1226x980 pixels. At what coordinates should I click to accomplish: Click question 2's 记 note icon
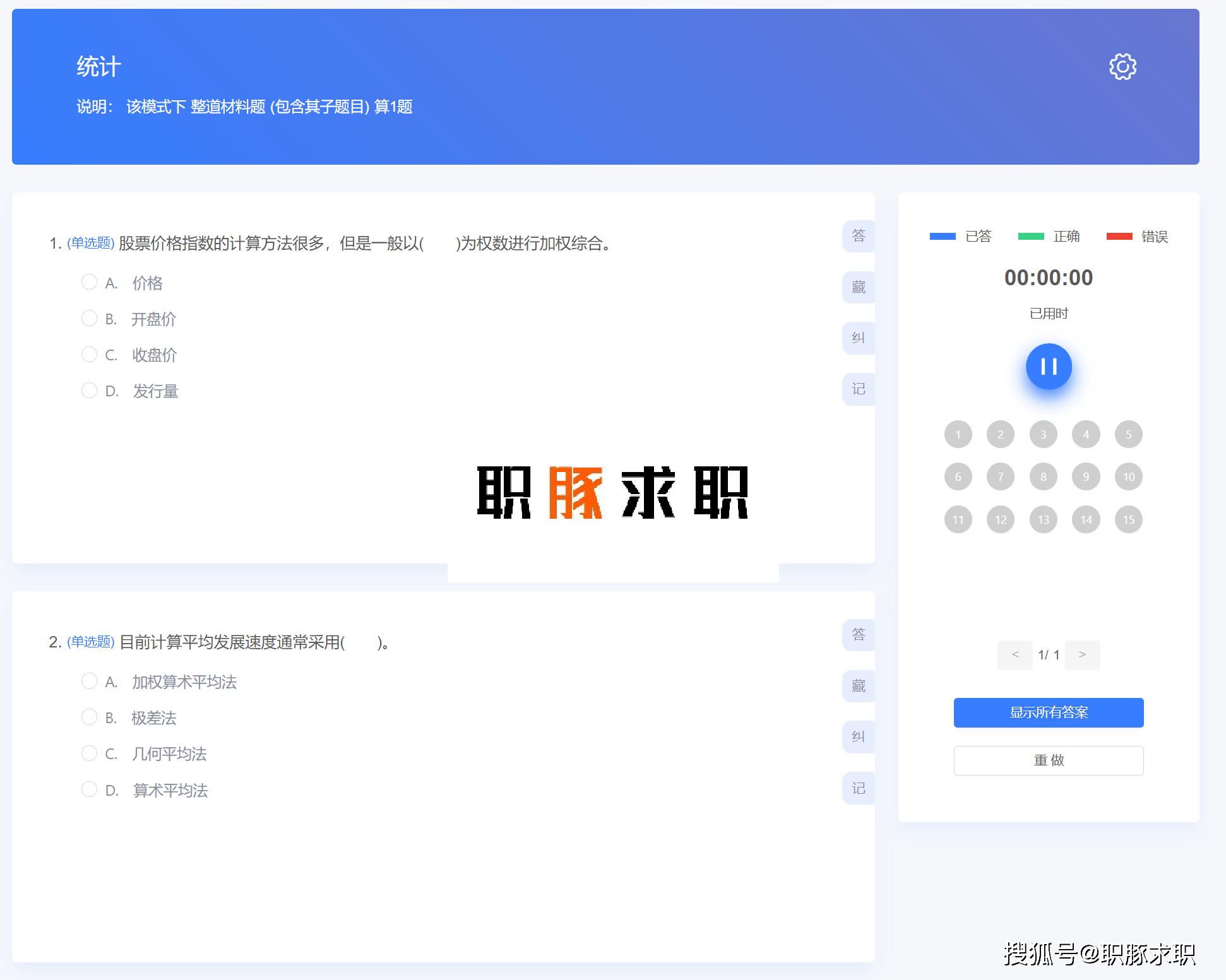(x=859, y=788)
